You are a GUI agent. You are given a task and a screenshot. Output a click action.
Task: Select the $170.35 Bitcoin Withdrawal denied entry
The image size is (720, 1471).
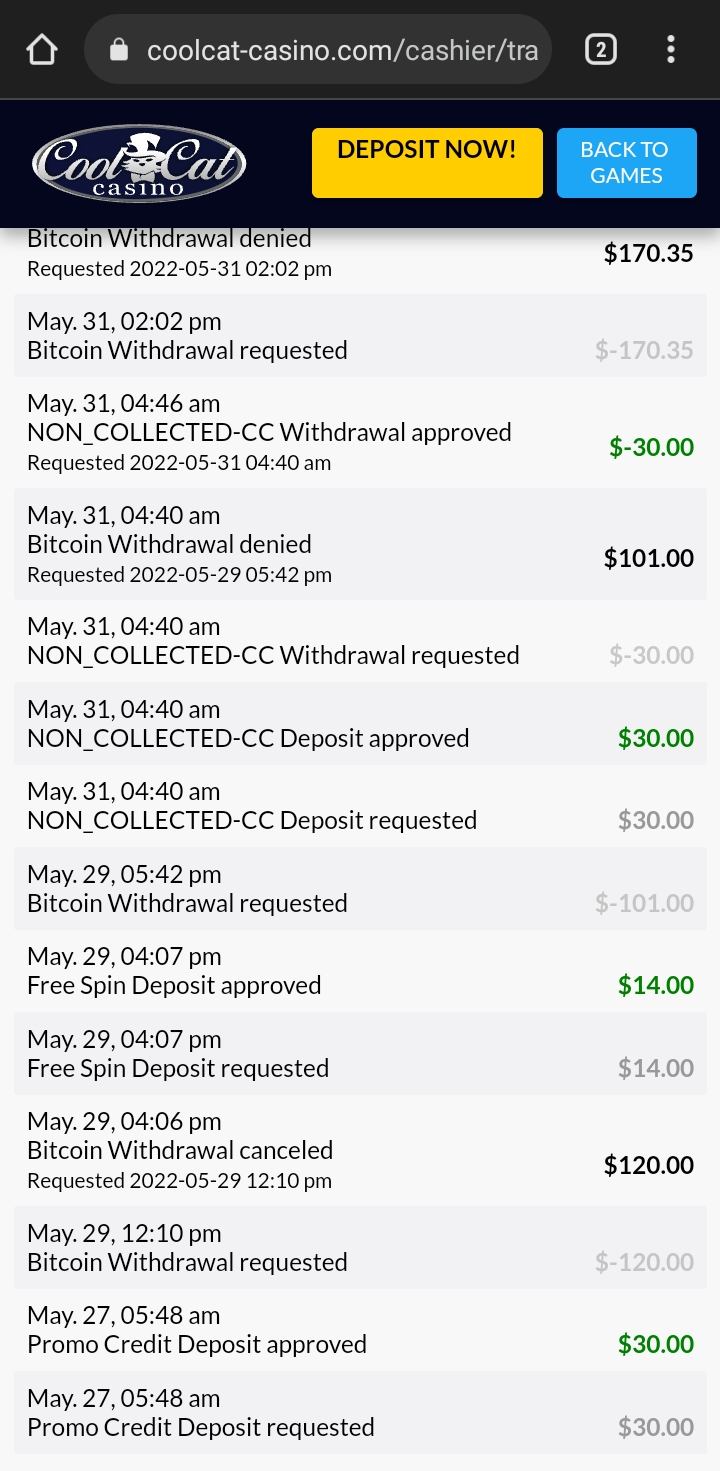[360, 254]
